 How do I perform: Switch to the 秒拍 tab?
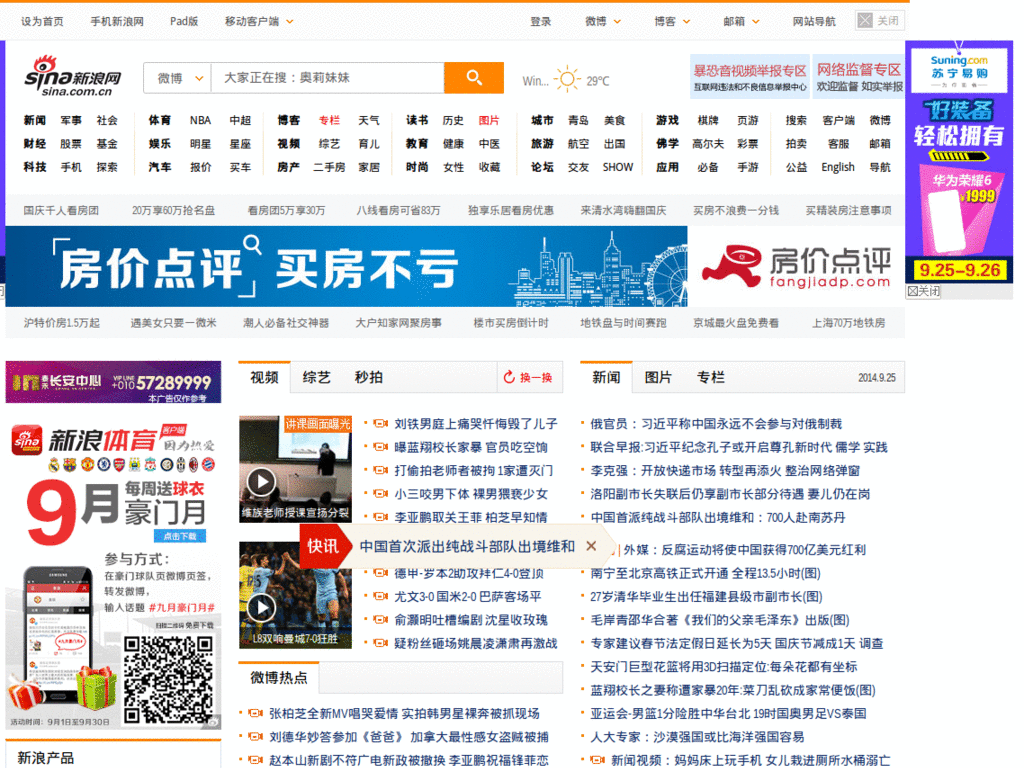pos(368,377)
